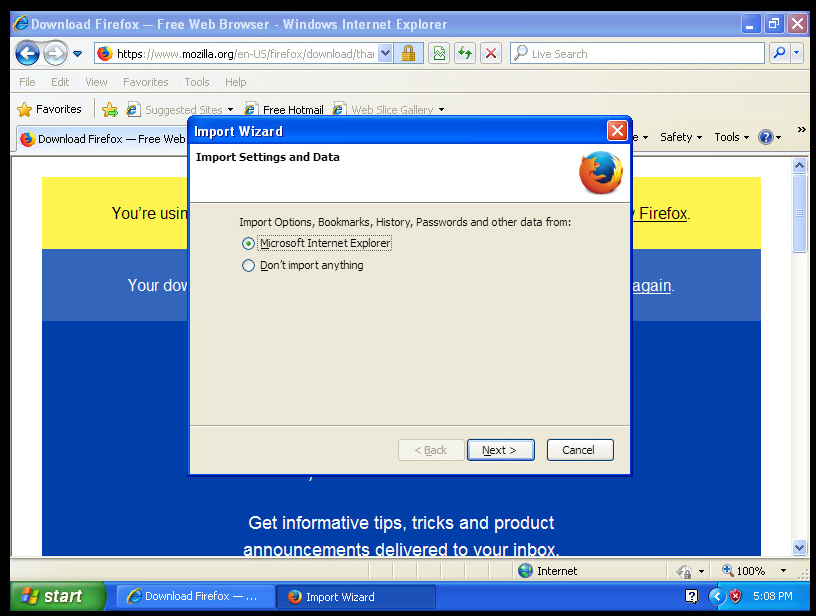The width and height of the screenshot is (816, 616).
Task: Open the Help menu
Action: coord(235,82)
